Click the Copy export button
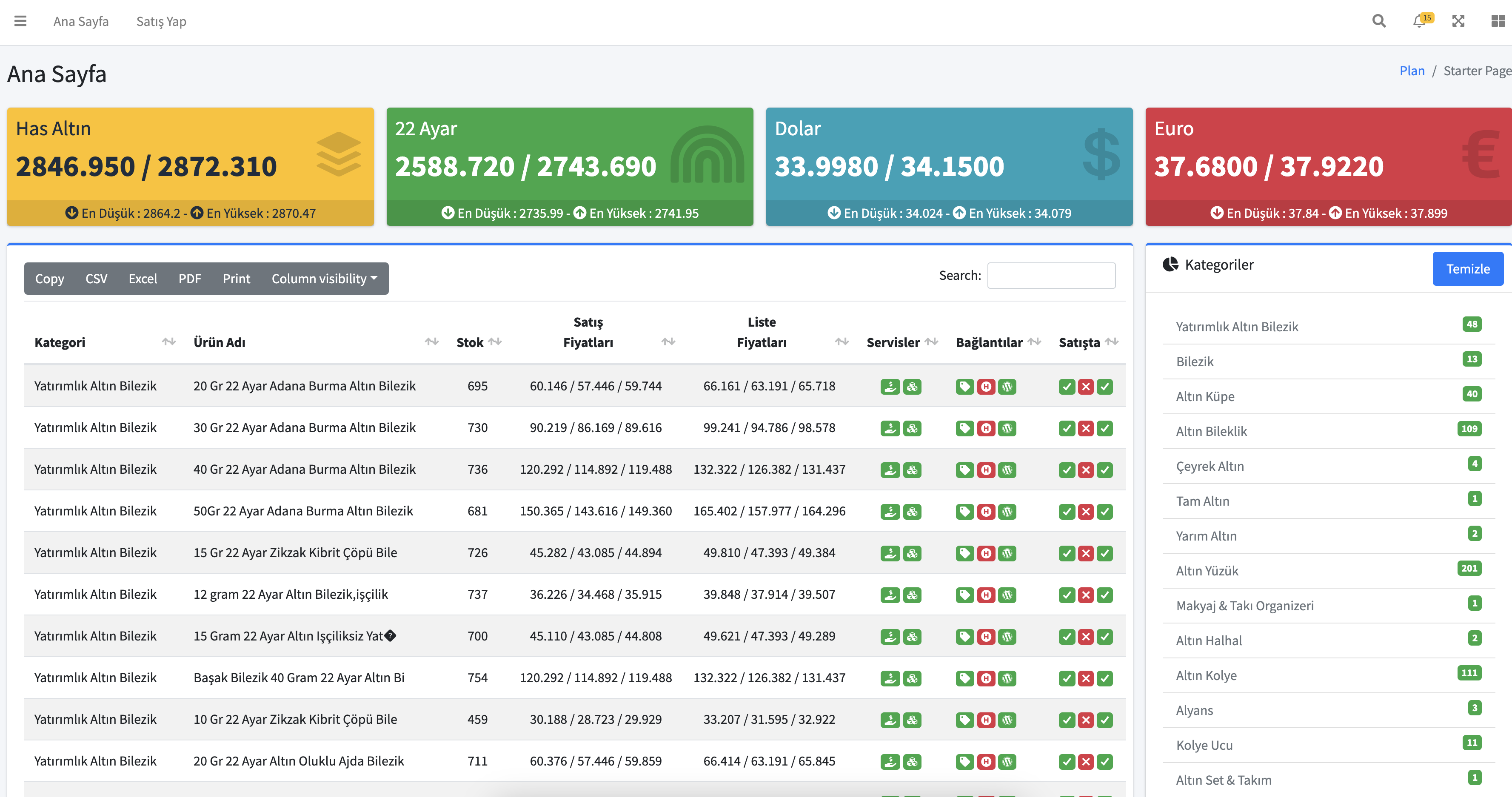 (49, 279)
